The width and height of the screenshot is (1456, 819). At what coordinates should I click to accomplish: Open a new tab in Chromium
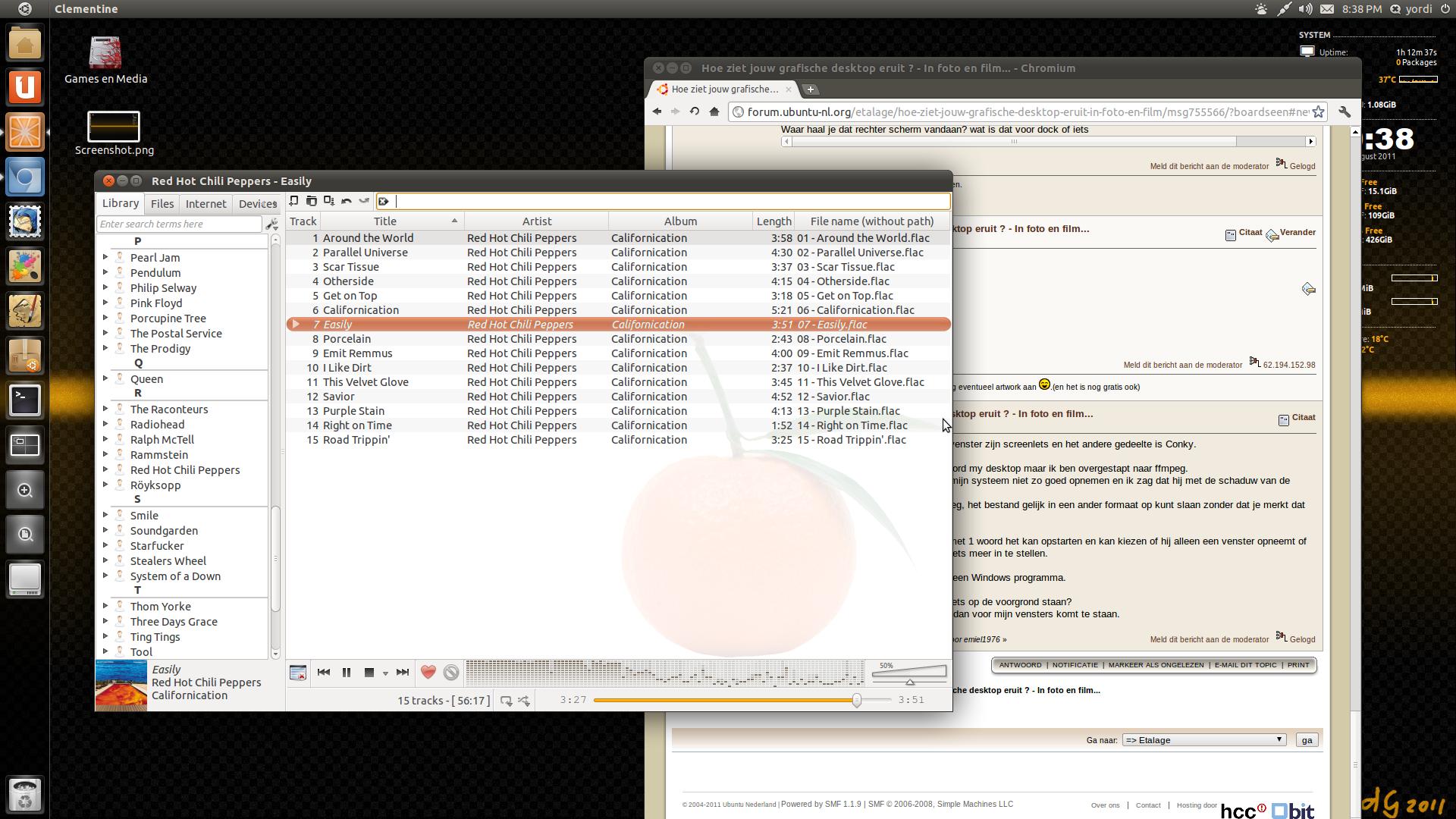(x=810, y=89)
